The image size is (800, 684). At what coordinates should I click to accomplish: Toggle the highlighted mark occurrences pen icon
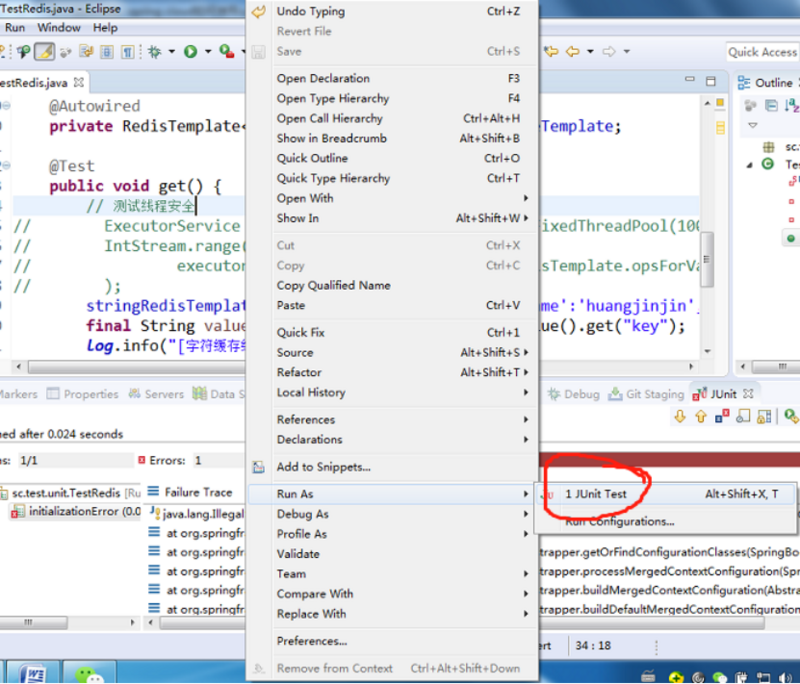pos(45,52)
